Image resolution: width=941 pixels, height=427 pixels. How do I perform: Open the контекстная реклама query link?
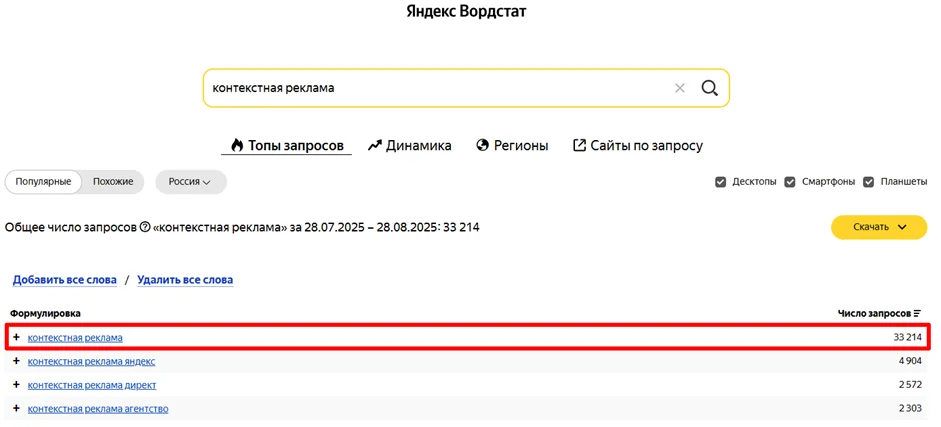pyautogui.click(x=75, y=338)
